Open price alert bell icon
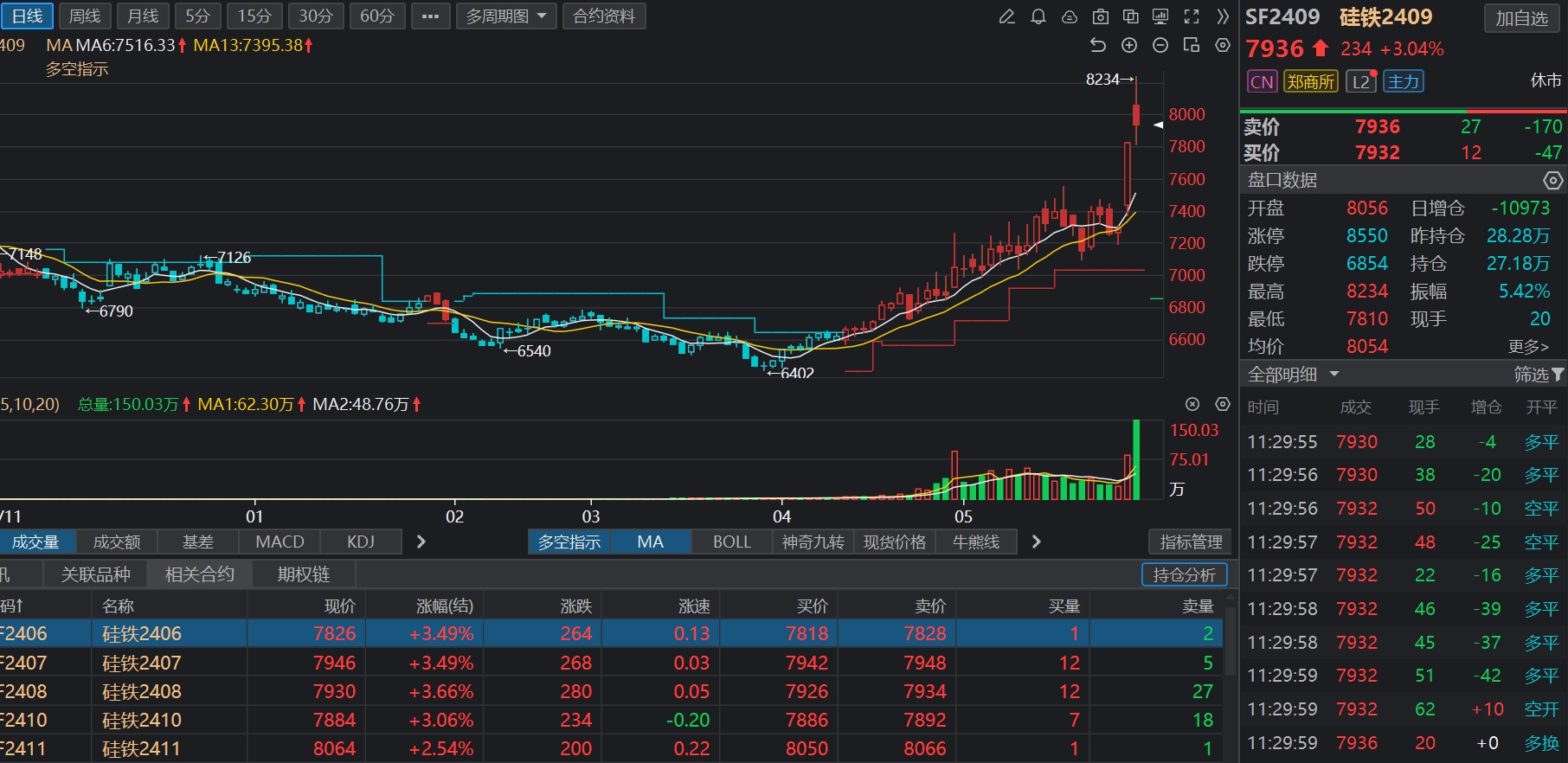The height and width of the screenshot is (763, 1568). pos(1038,16)
